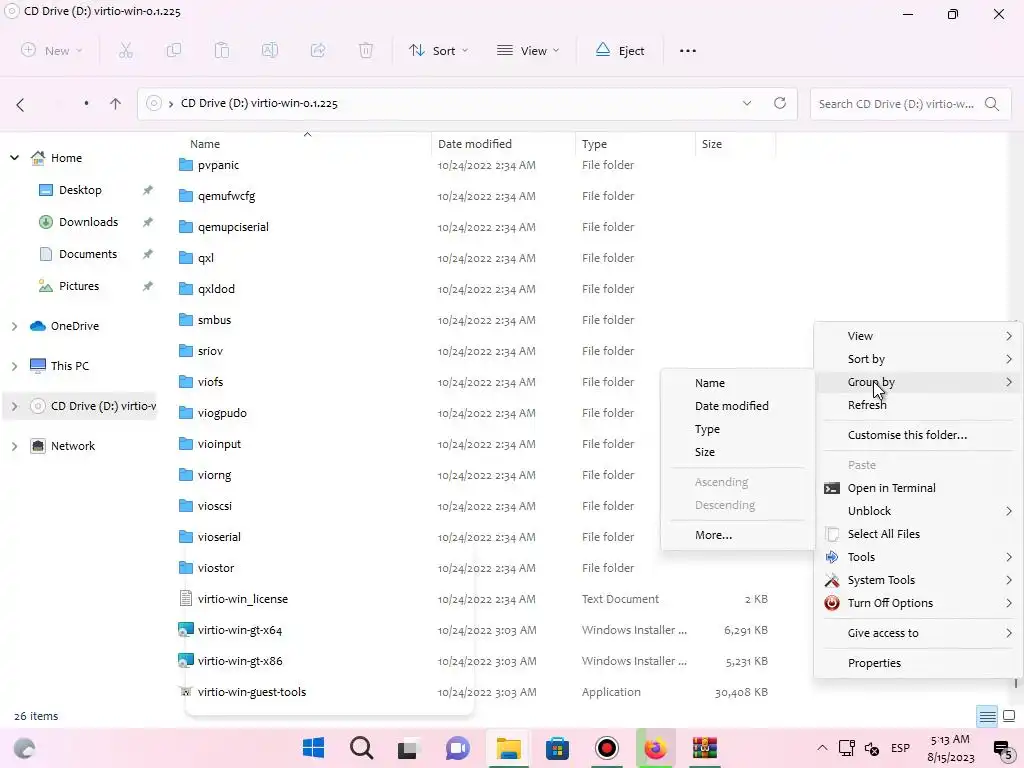Click the System Tools icon in context menu
Screen dimensions: 1024x768
(831, 580)
